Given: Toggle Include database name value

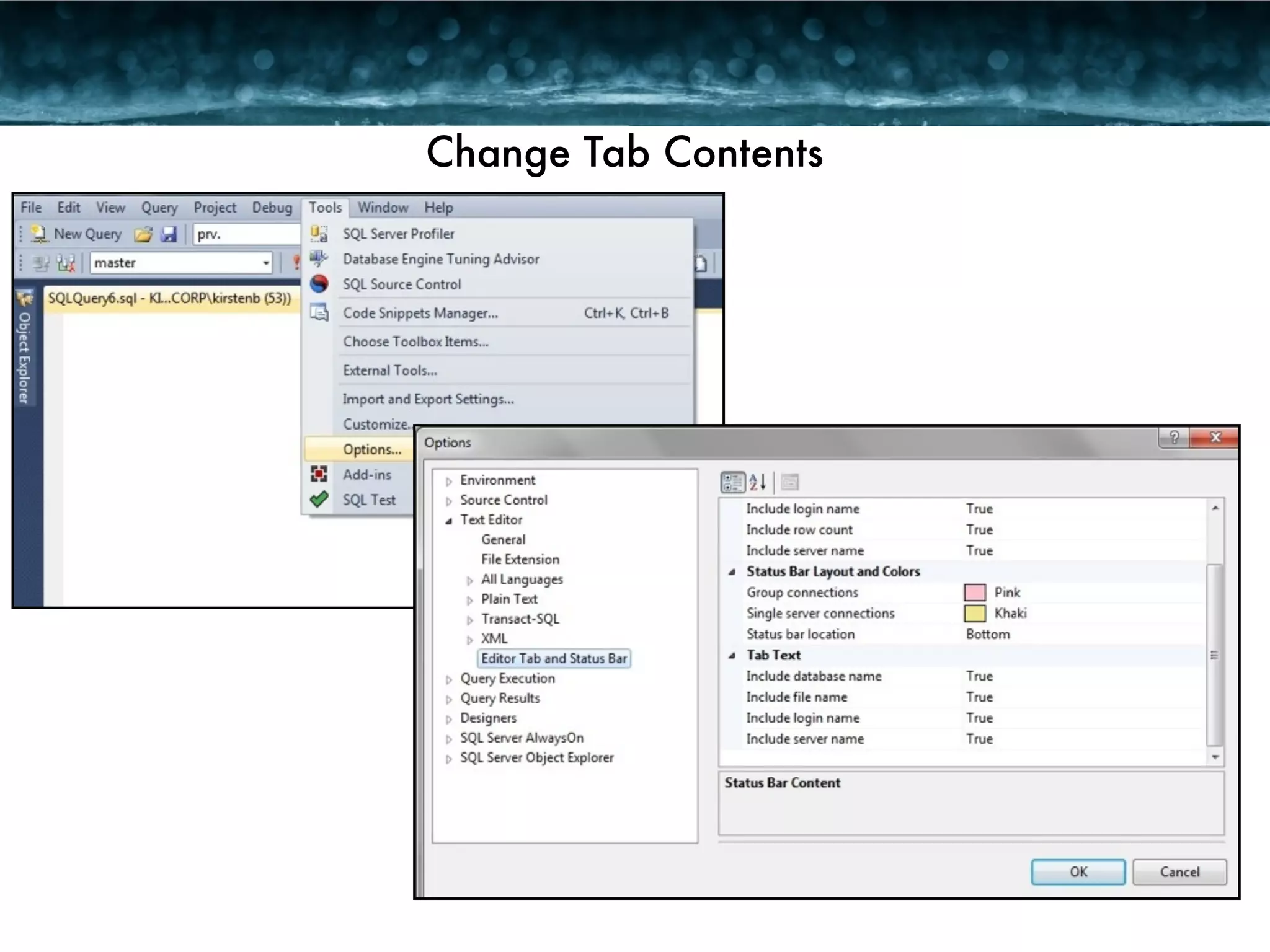Looking at the screenshot, I should click(979, 676).
